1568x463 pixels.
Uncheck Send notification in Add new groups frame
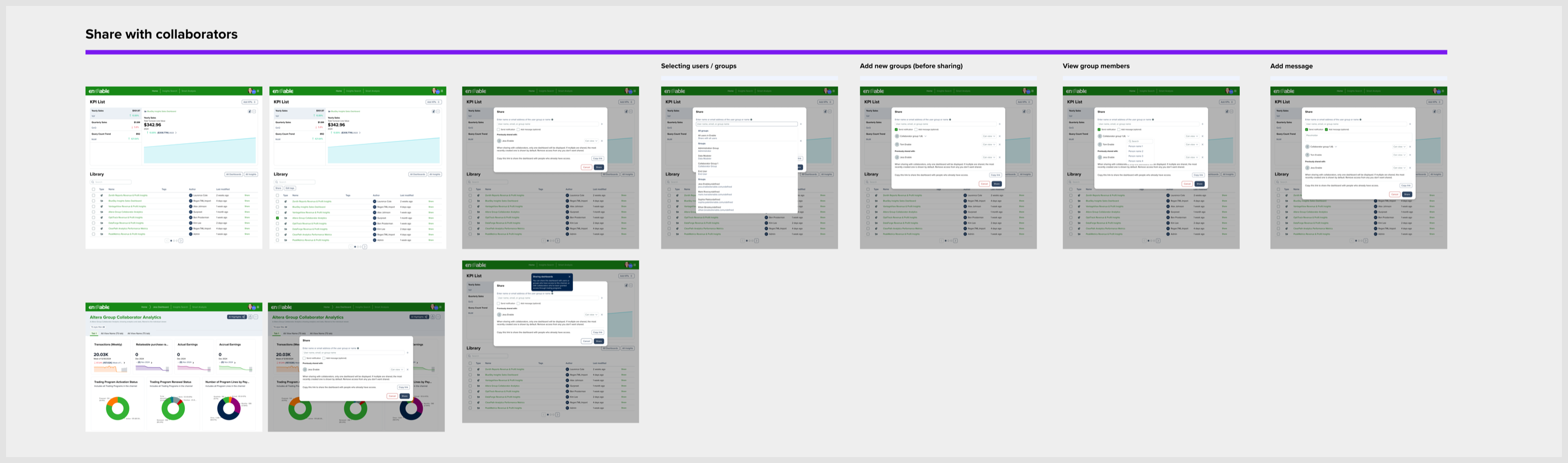click(x=897, y=129)
